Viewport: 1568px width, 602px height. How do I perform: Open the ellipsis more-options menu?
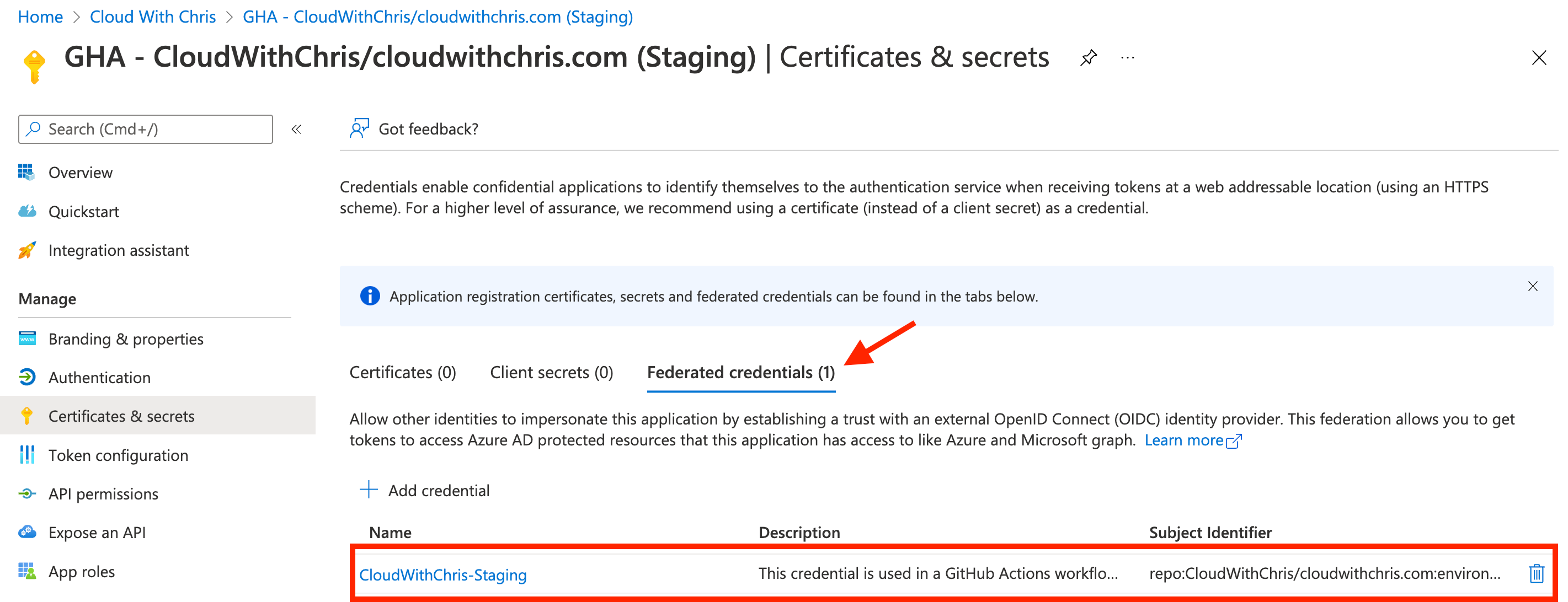click(x=1127, y=58)
